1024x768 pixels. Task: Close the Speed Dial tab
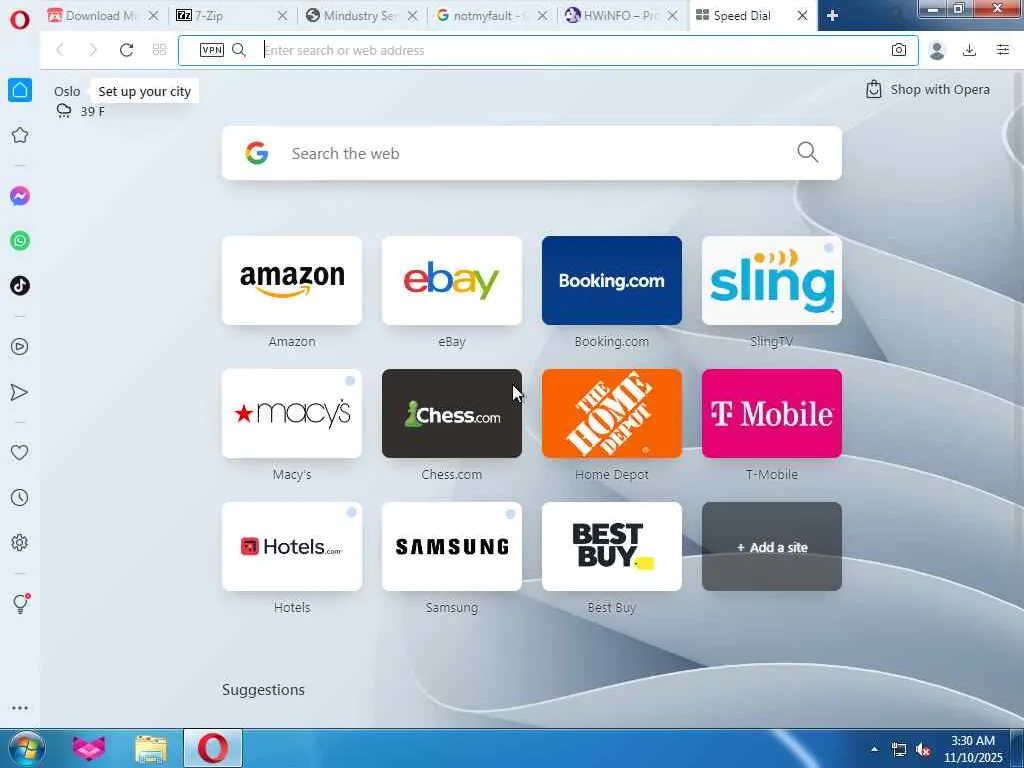click(802, 16)
